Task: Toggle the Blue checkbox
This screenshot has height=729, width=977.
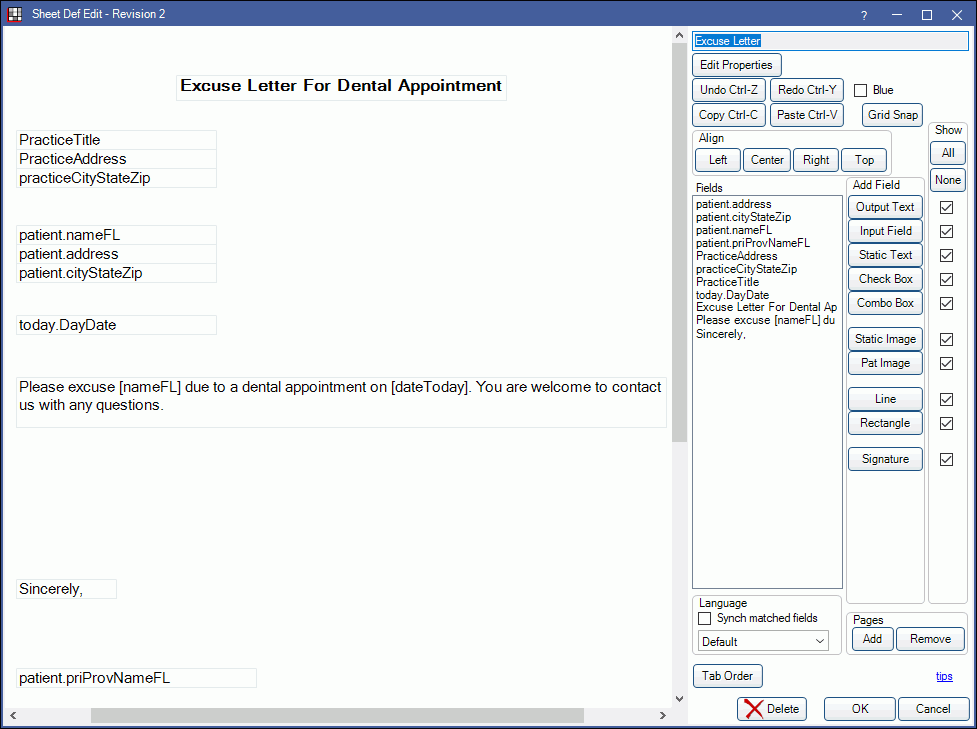Action: pyautogui.click(x=860, y=90)
